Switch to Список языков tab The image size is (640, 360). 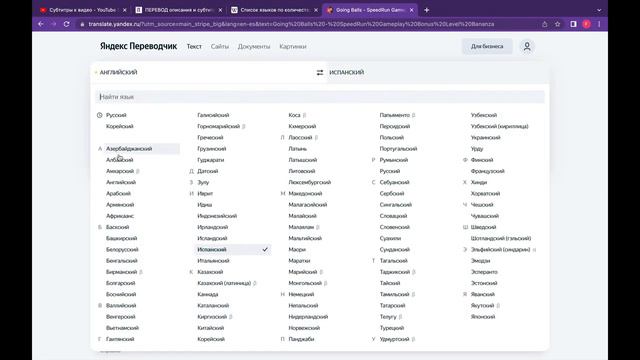pyautogui.click(x=274, y=10)
